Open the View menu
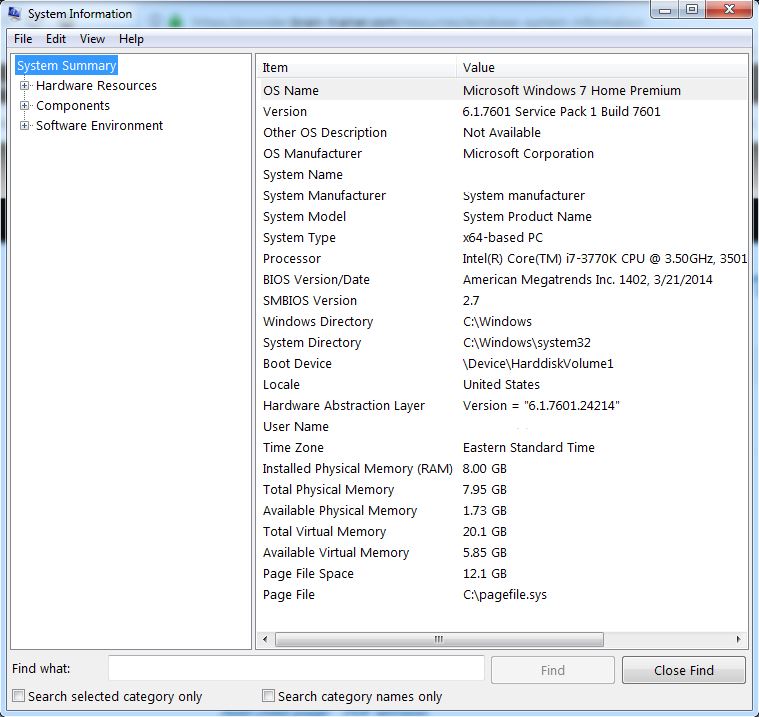 [x=92, y=39]
